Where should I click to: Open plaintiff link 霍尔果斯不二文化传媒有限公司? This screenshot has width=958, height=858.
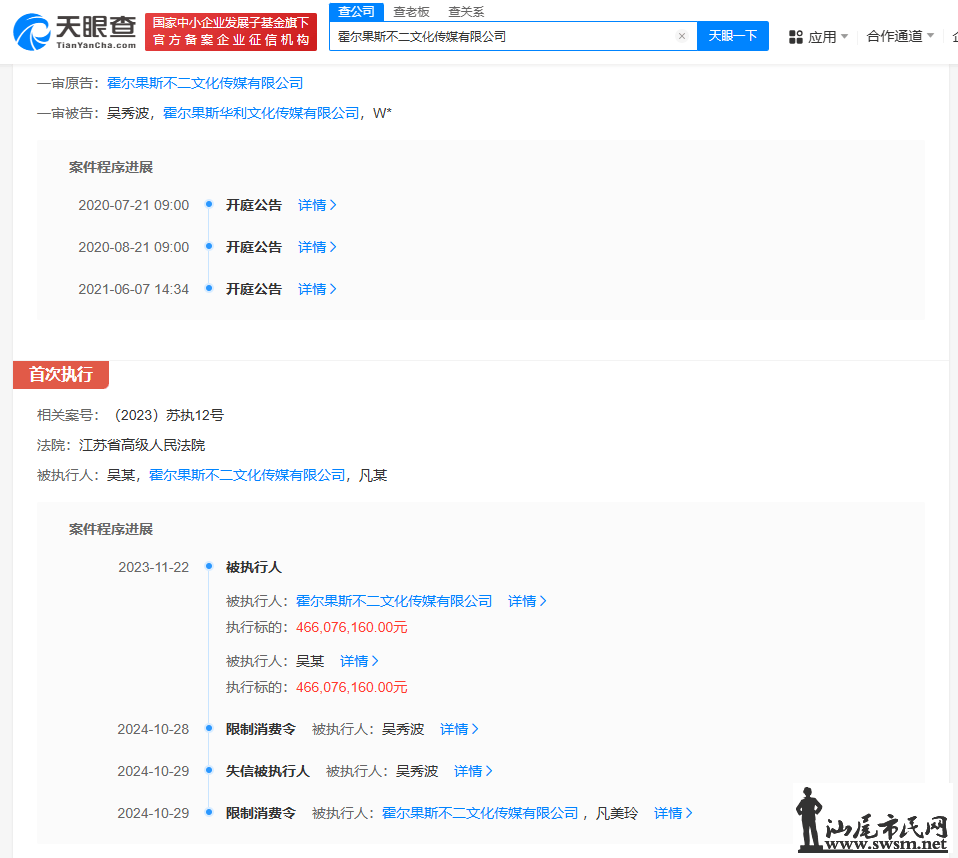point(205,83)
